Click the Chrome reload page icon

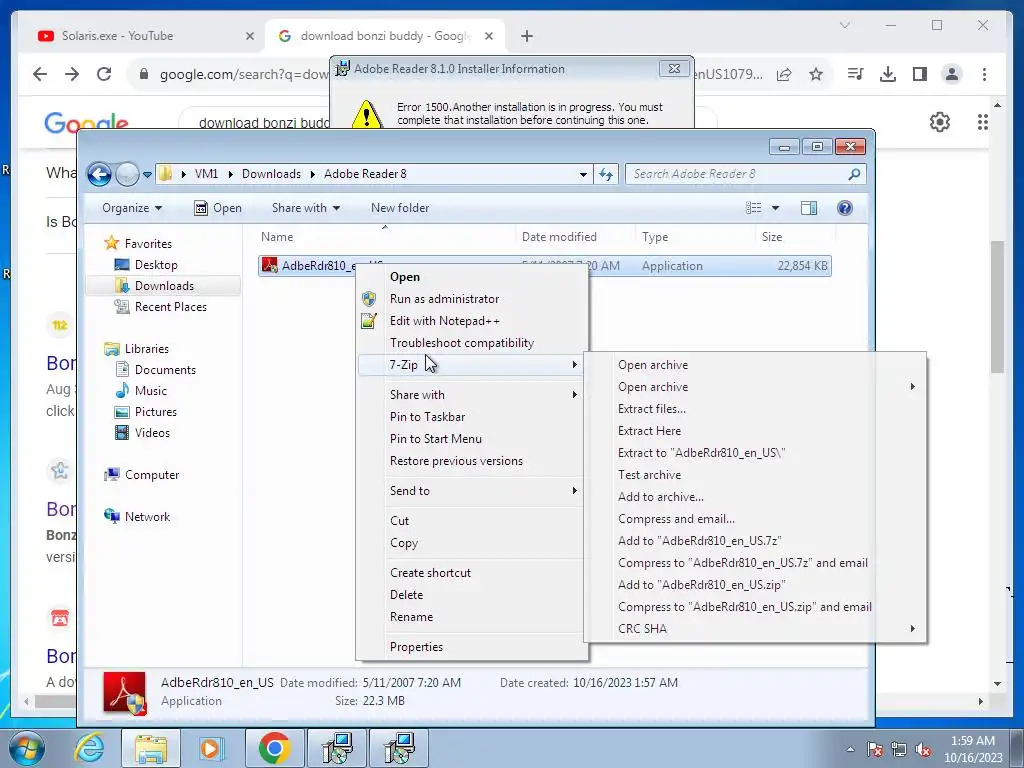click(x=104, y=74)
